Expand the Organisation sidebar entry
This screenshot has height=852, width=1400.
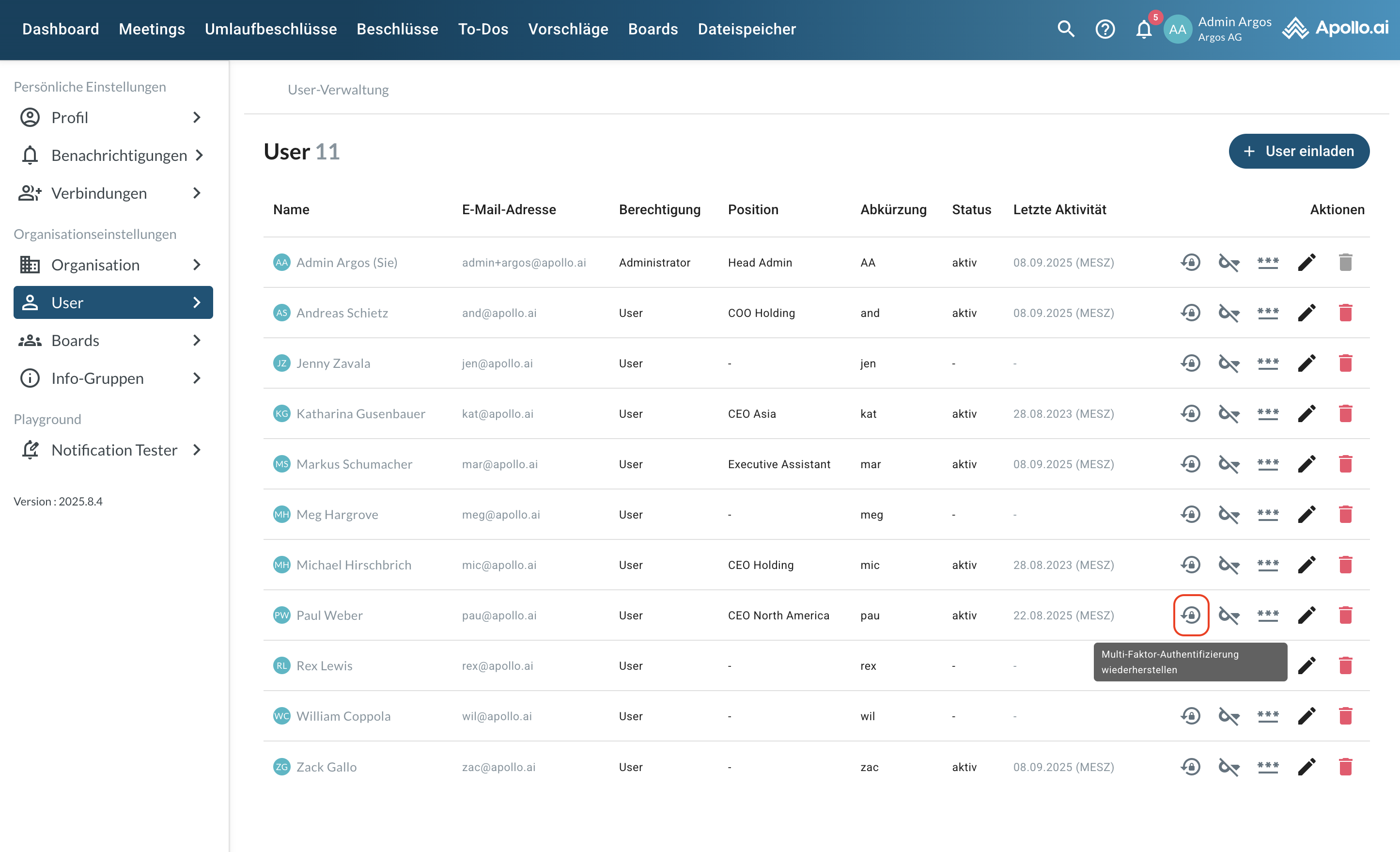coord(197,265)
